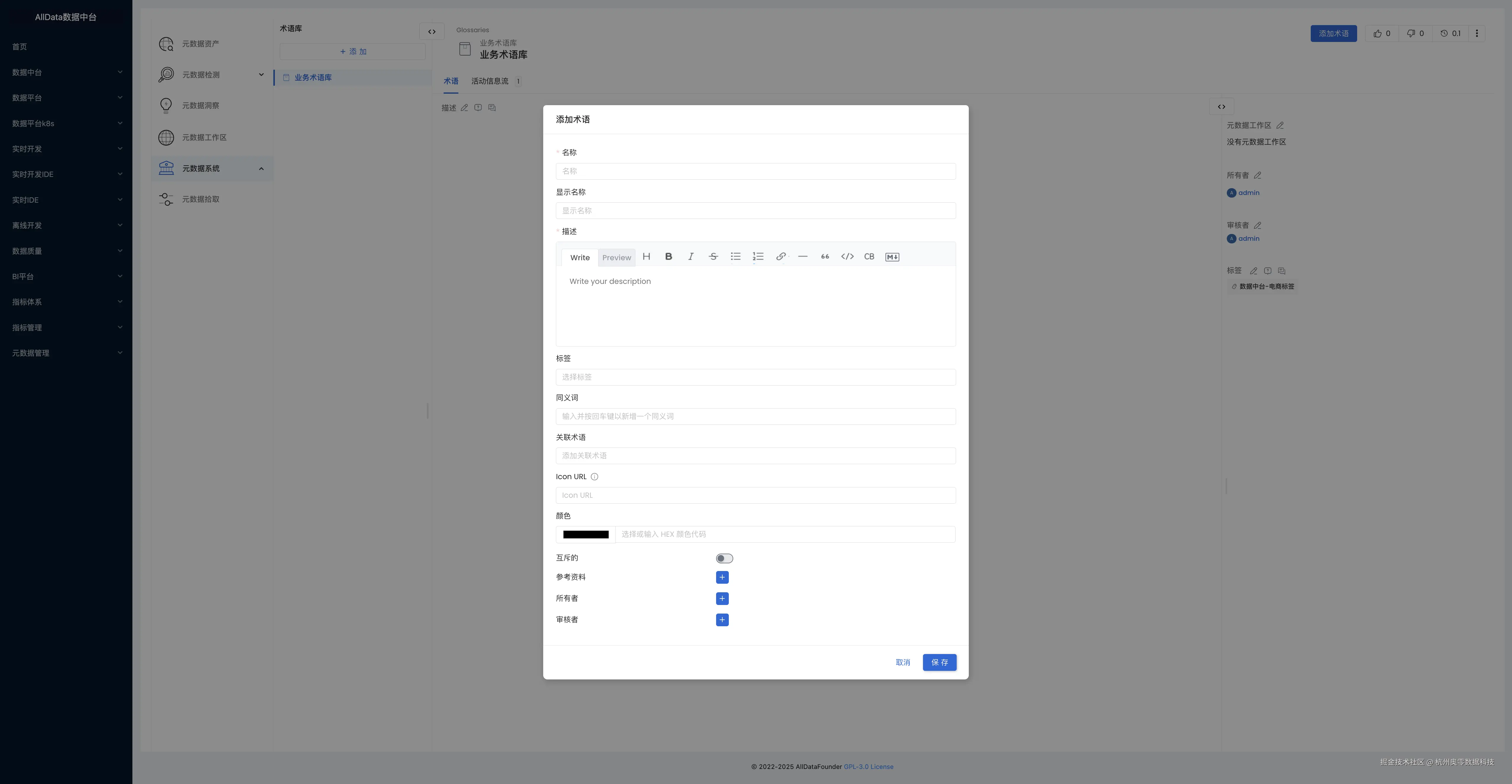
Task: Click the plus button beside 参考资料
Action: pos(722,578)
